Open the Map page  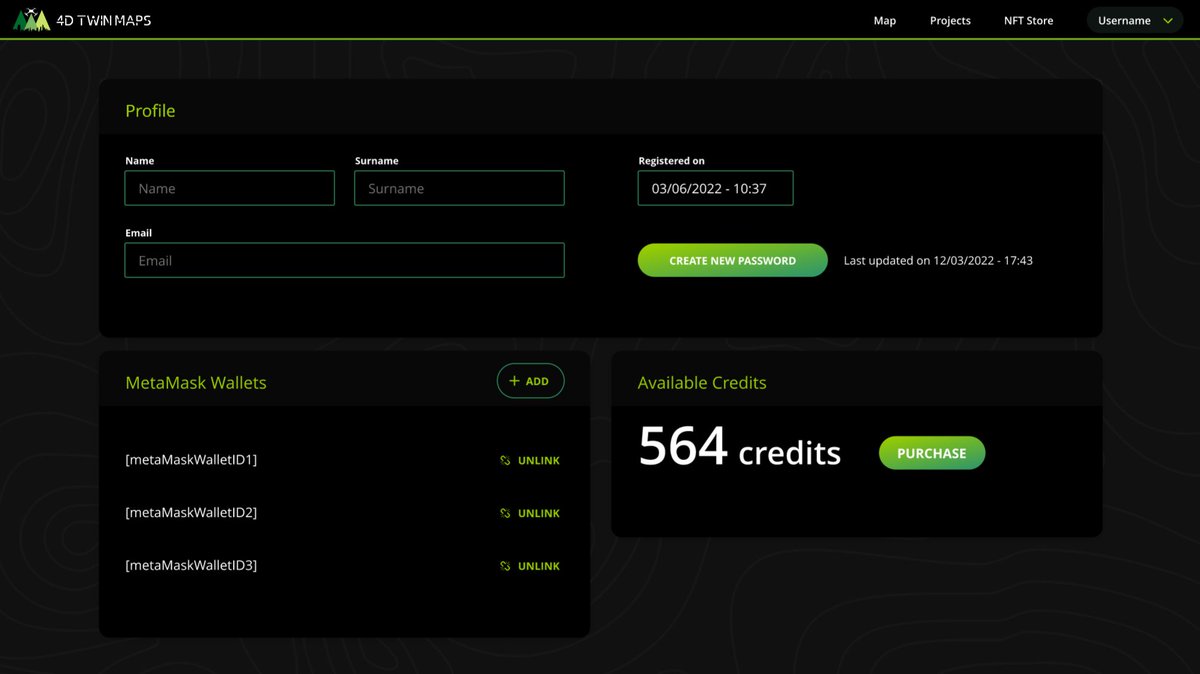tap(885, 20)
